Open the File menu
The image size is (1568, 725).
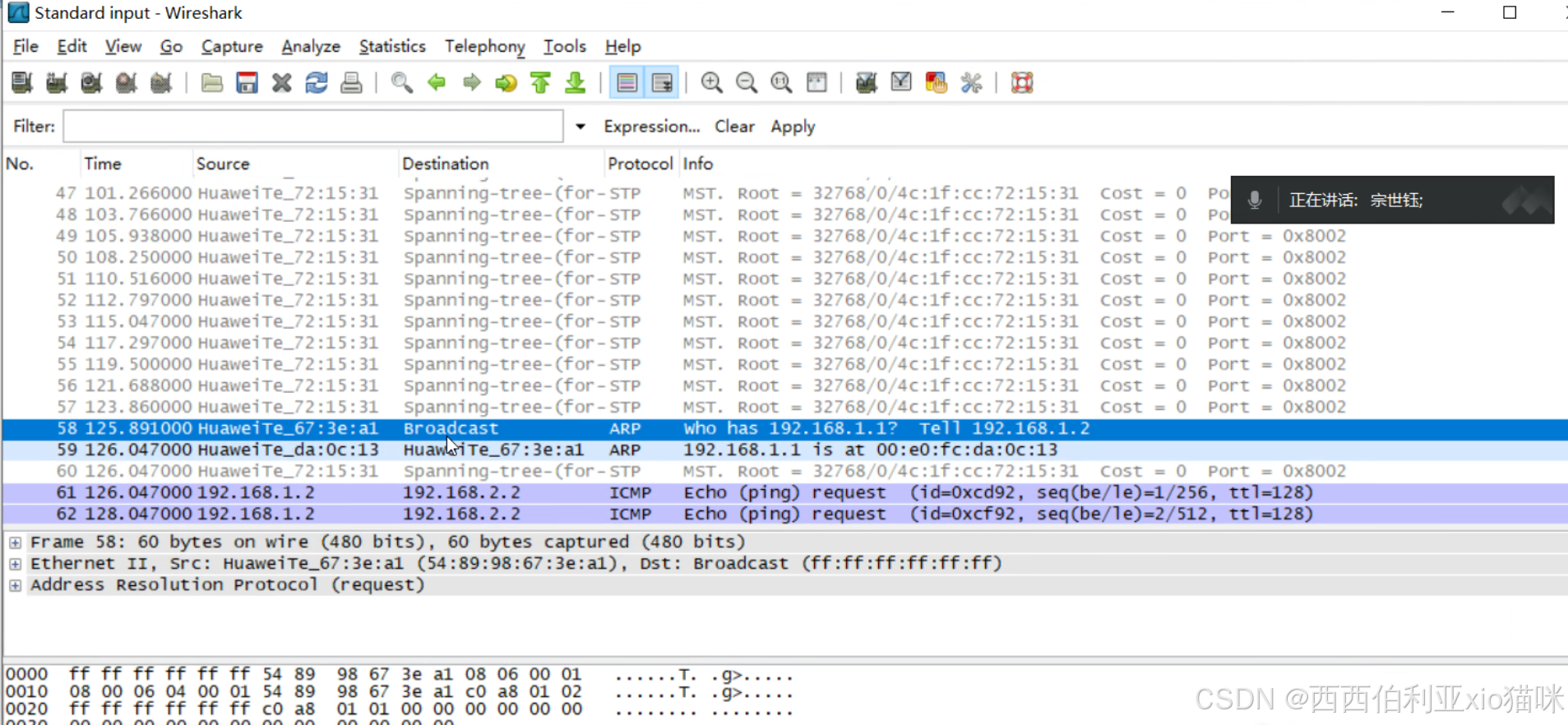coord(25,46)
